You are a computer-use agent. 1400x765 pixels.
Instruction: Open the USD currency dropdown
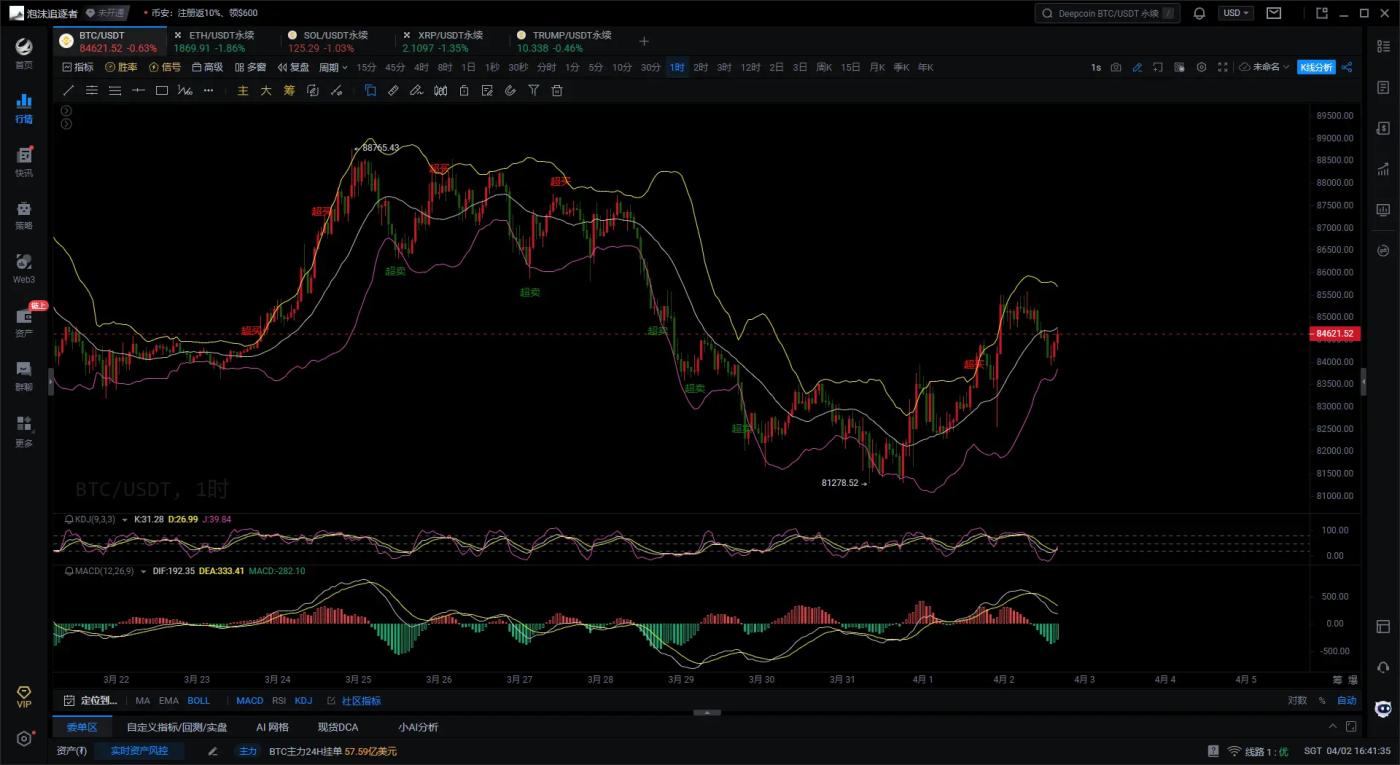1236,13
